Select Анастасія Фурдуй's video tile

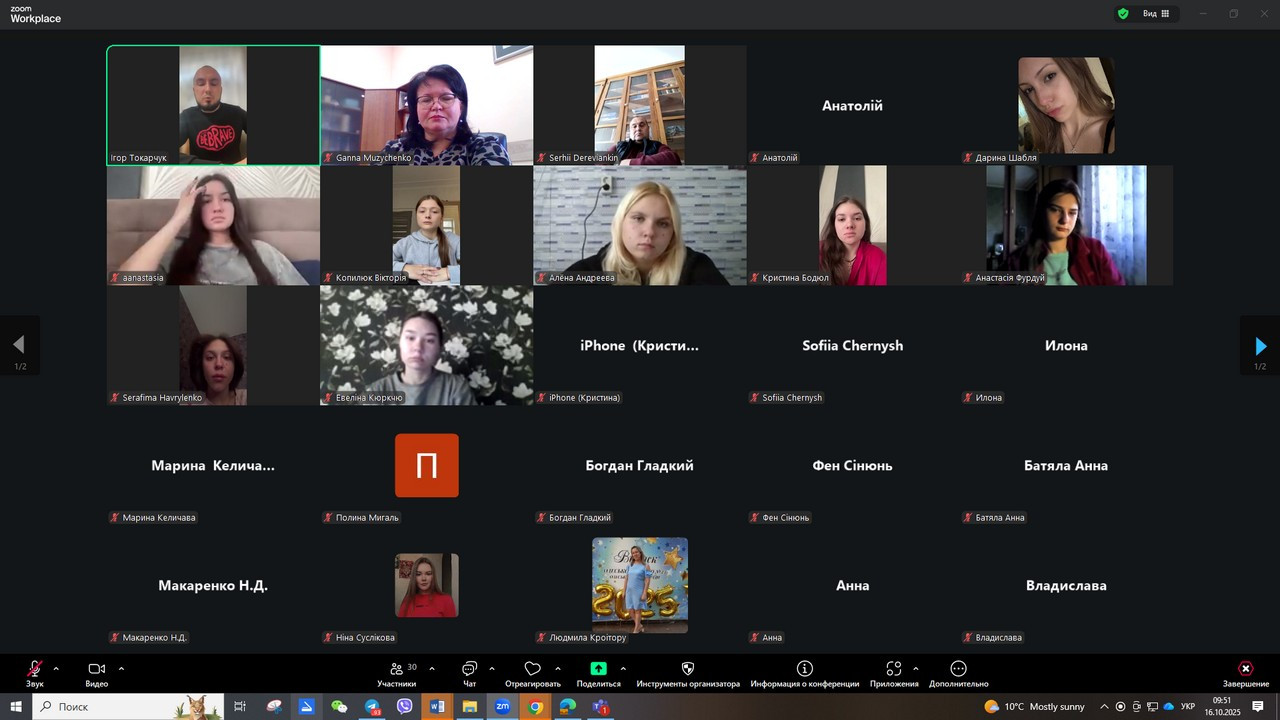(x=1066, y=225)
